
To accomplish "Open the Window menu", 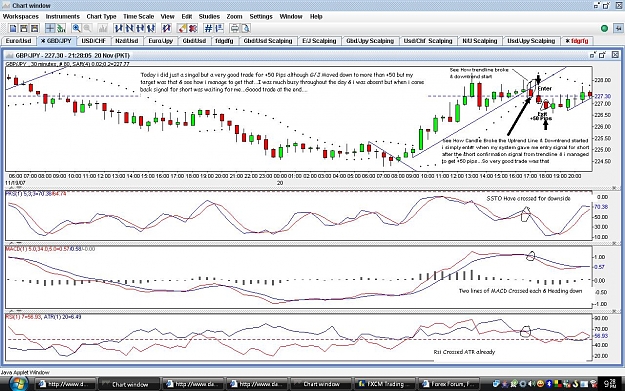I will [x=291, y=16].
